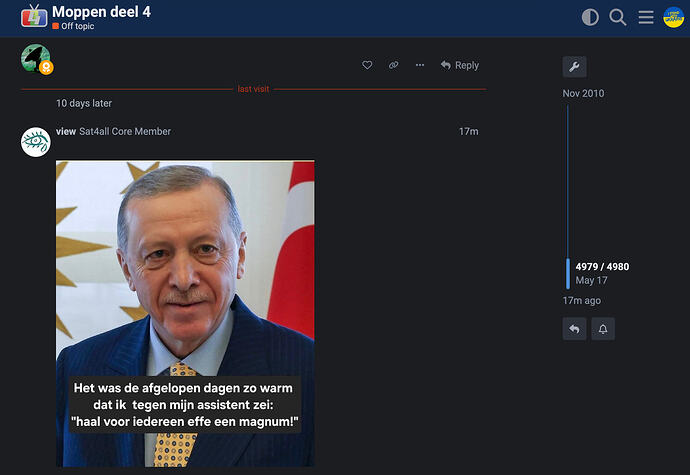Viewport: 690px width, 475px height.
Task: Open username view profile link
Action: [66, 132]
